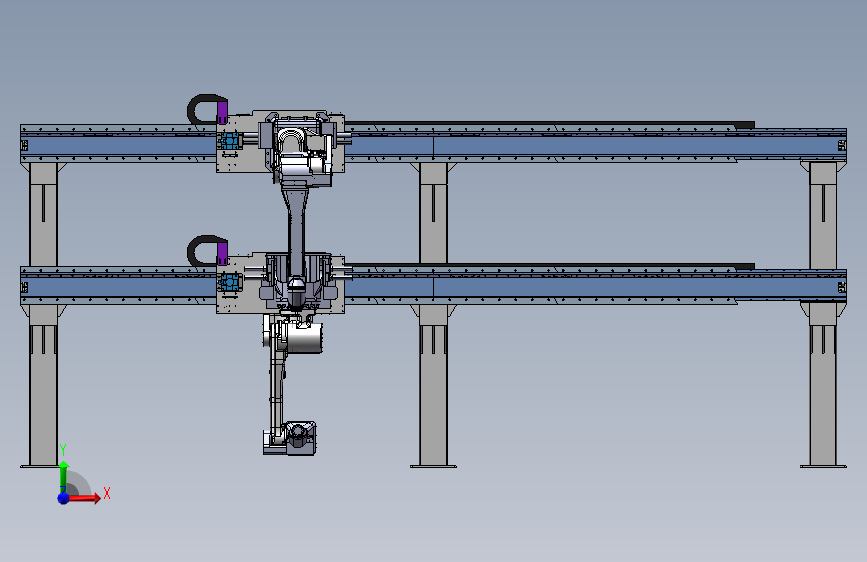
Task: Select the front left support leg
Action: (43, 384)
